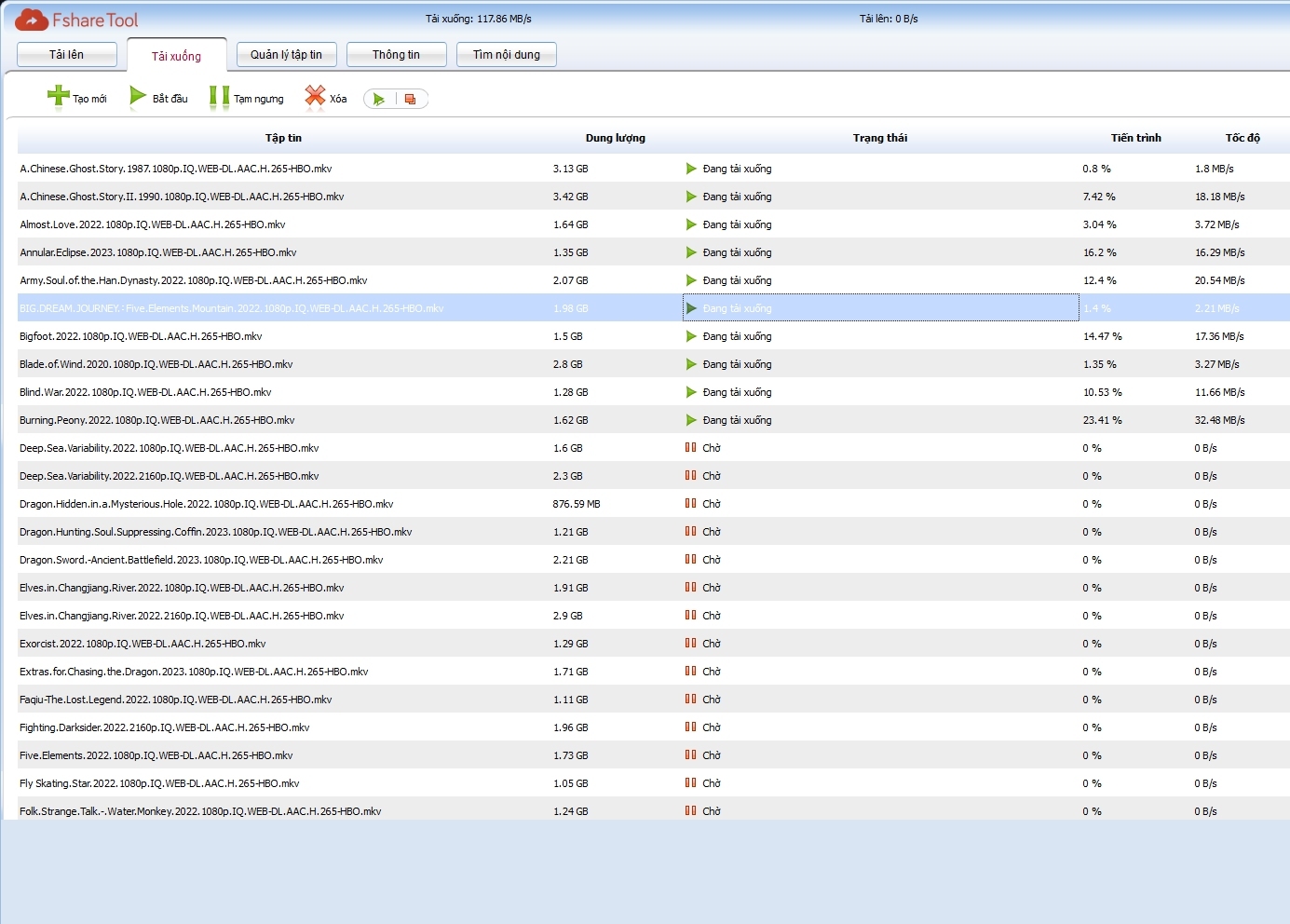Sort by the Dung lượng column header
Image resolution: width=1290 pixels, height=924 pixels.
[616, 138]
